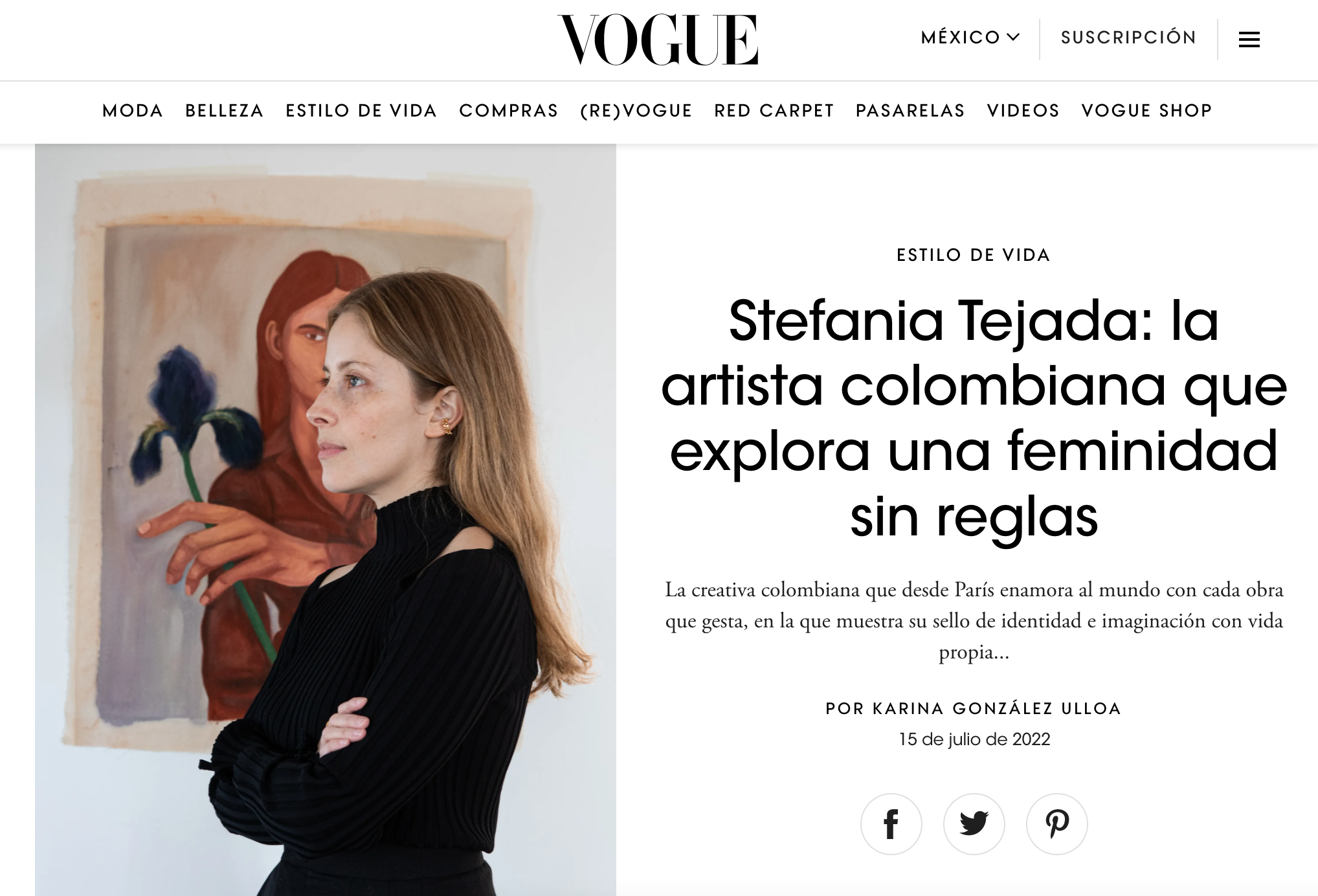Go to Vogue homepage via logo
This screenshot has height=896, width=1318.
658,39
